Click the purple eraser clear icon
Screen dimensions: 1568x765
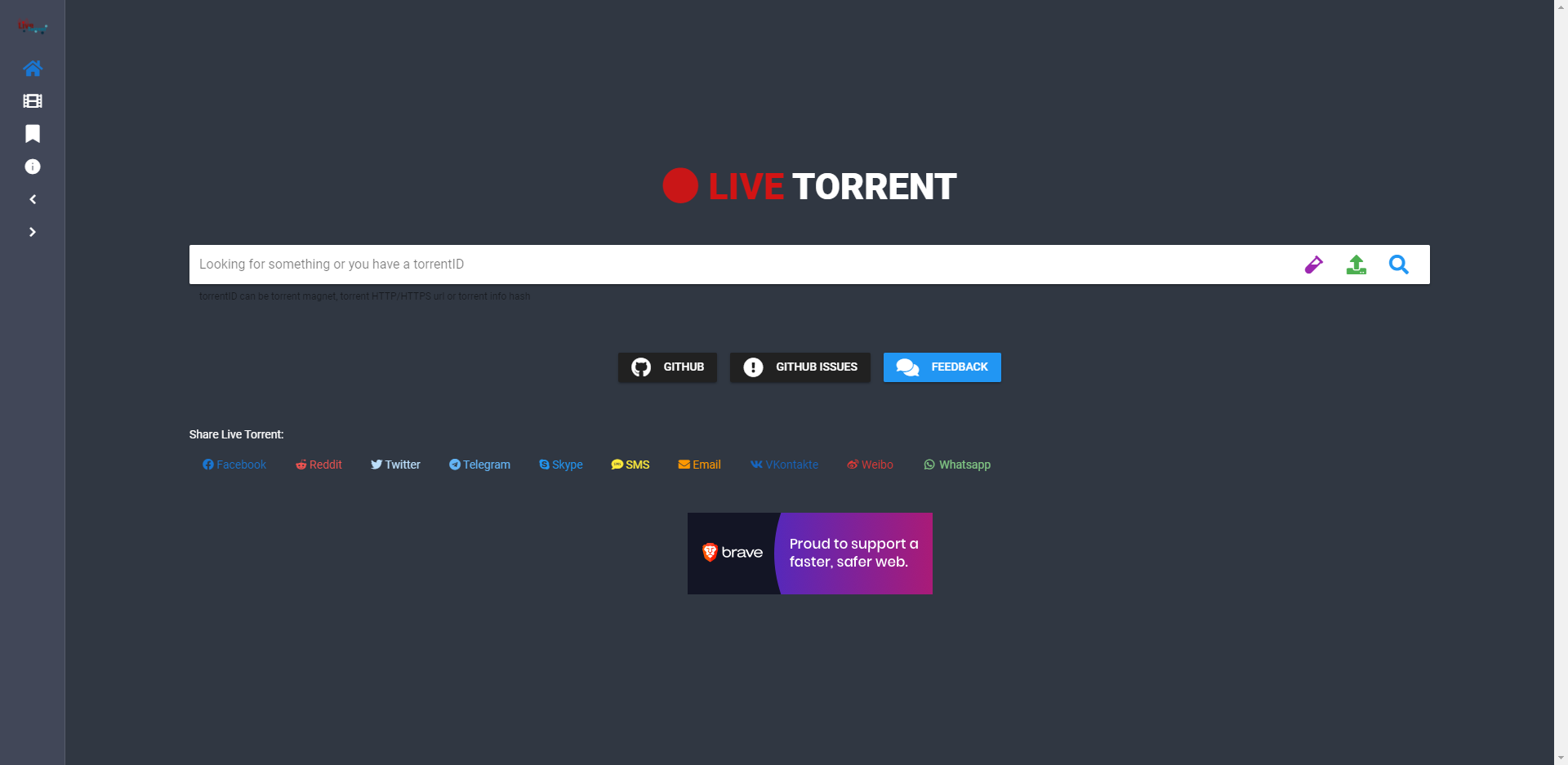click(x=1314, y=265)
